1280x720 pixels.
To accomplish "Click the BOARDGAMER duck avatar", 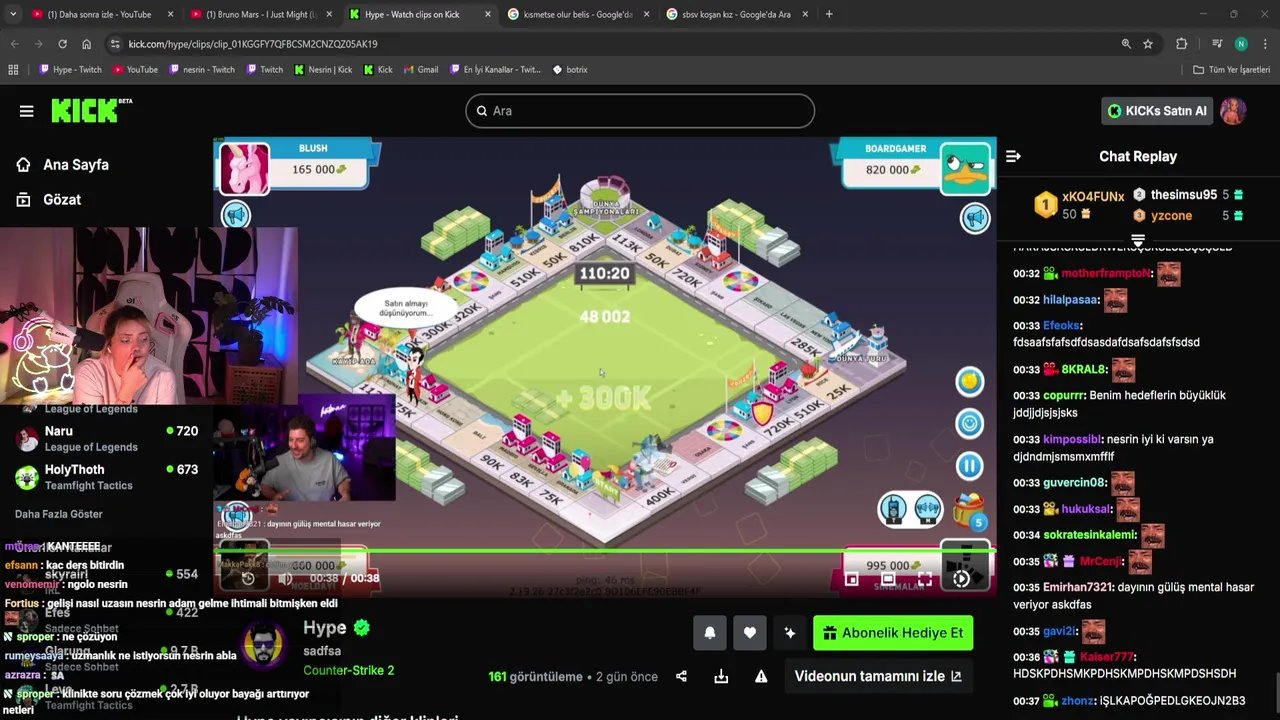I will 966,167.
